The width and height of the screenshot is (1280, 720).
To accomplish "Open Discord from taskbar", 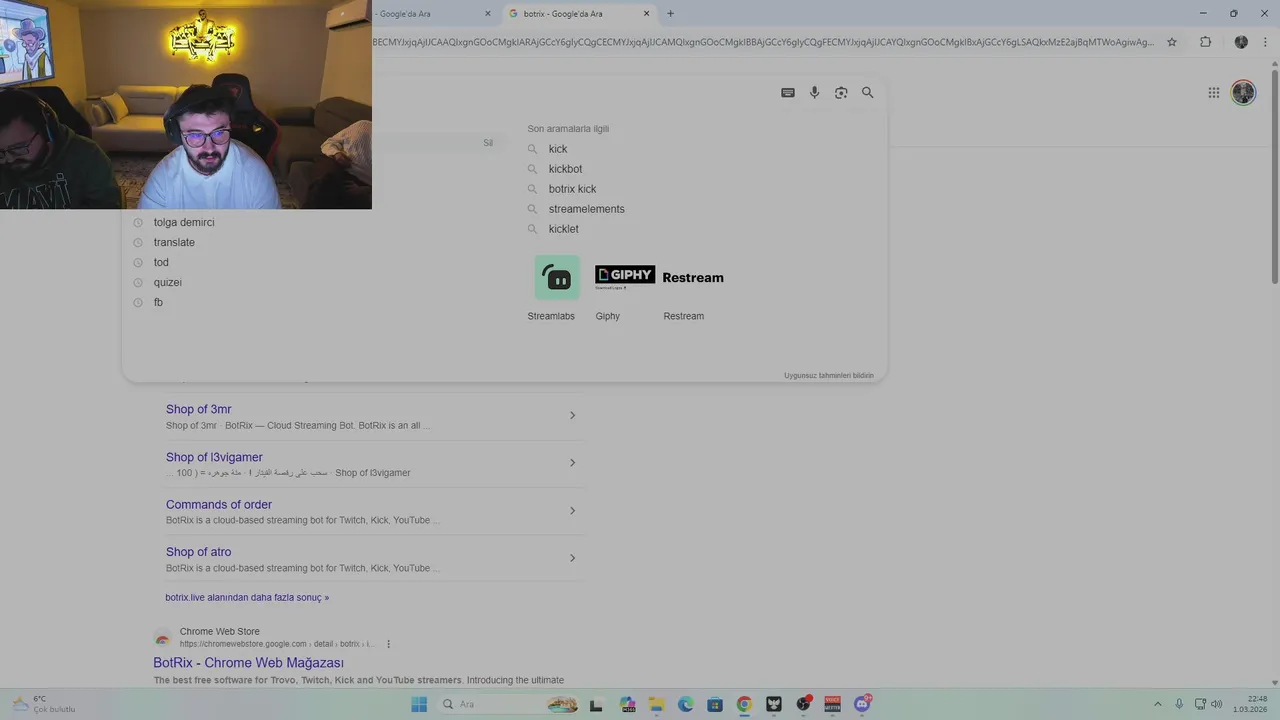I will 862,704.
